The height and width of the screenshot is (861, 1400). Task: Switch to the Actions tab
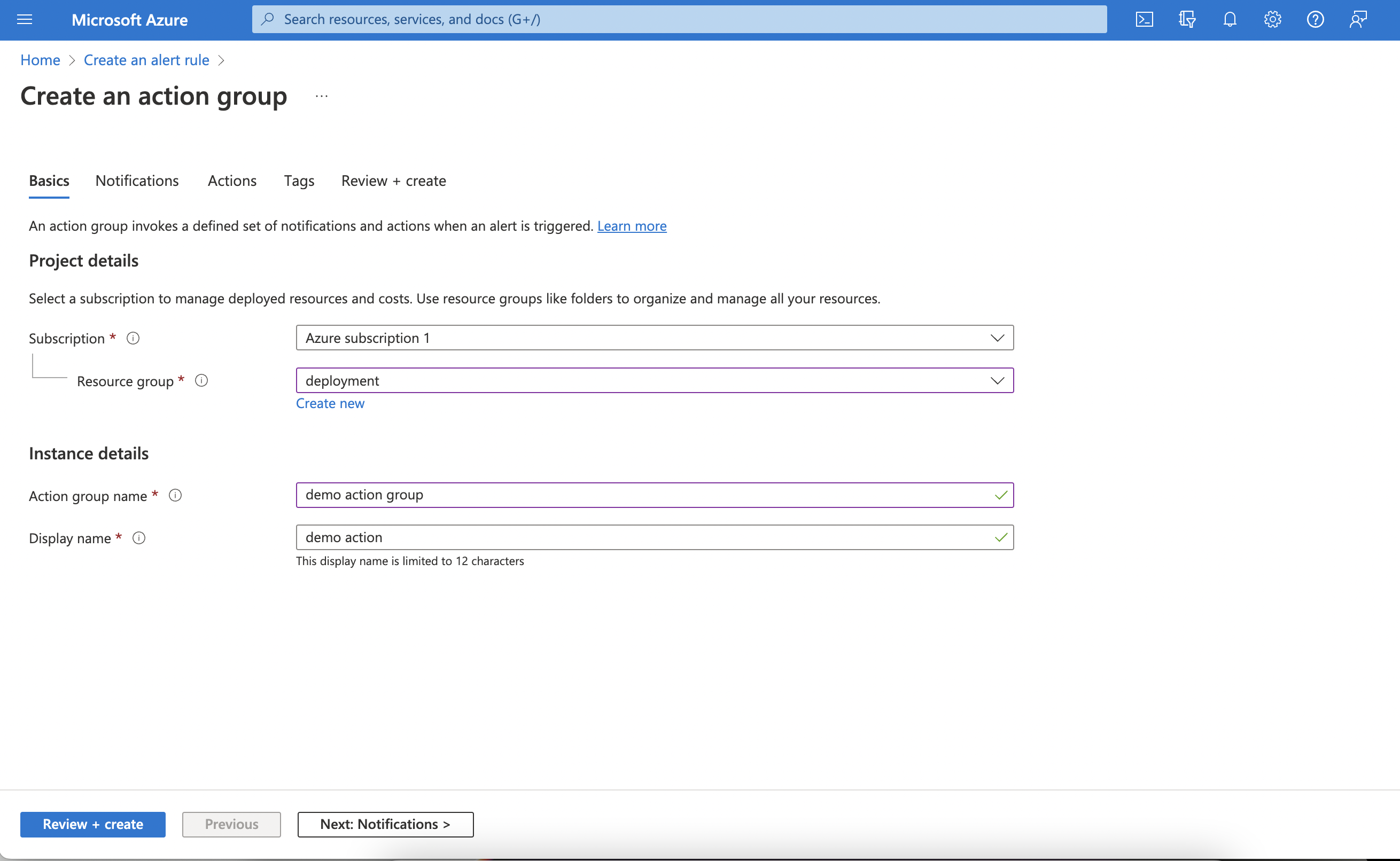(232, 181)
